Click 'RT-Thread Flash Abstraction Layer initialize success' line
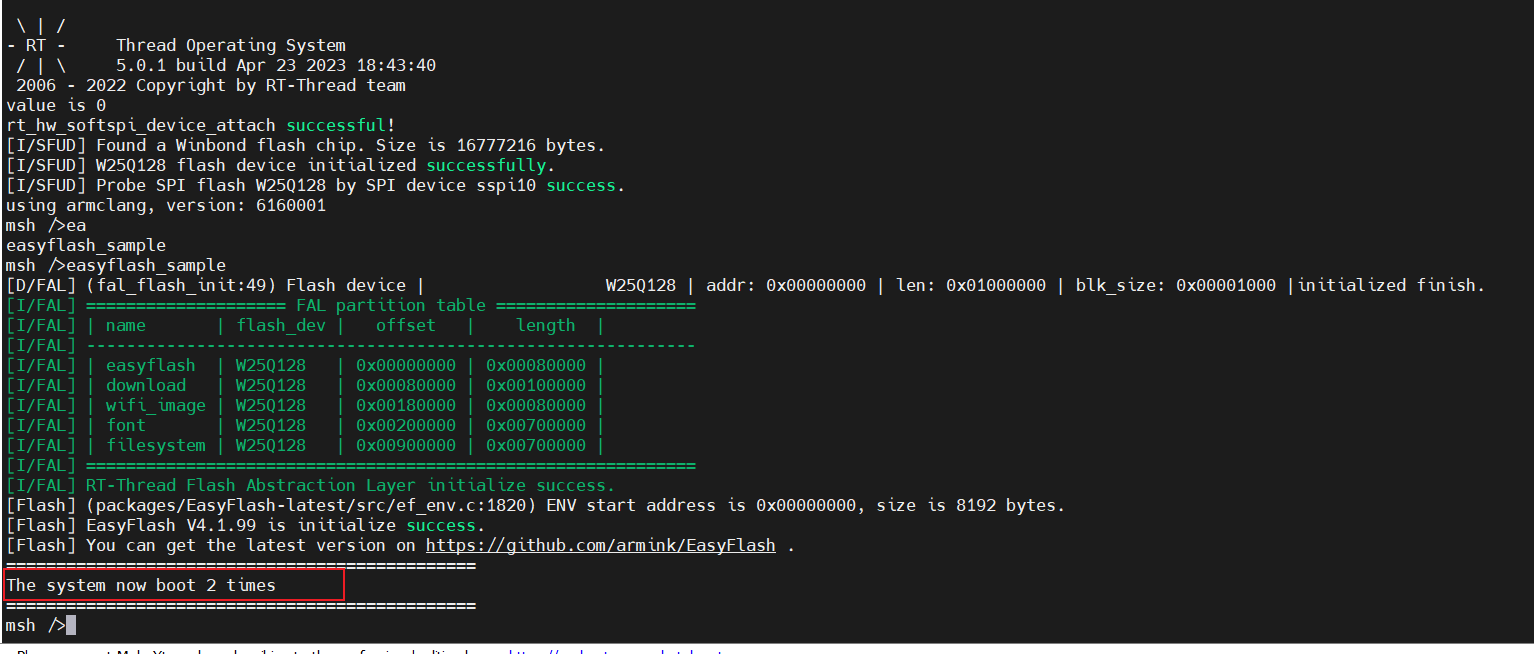The image size is (1534, 654). 311,486
